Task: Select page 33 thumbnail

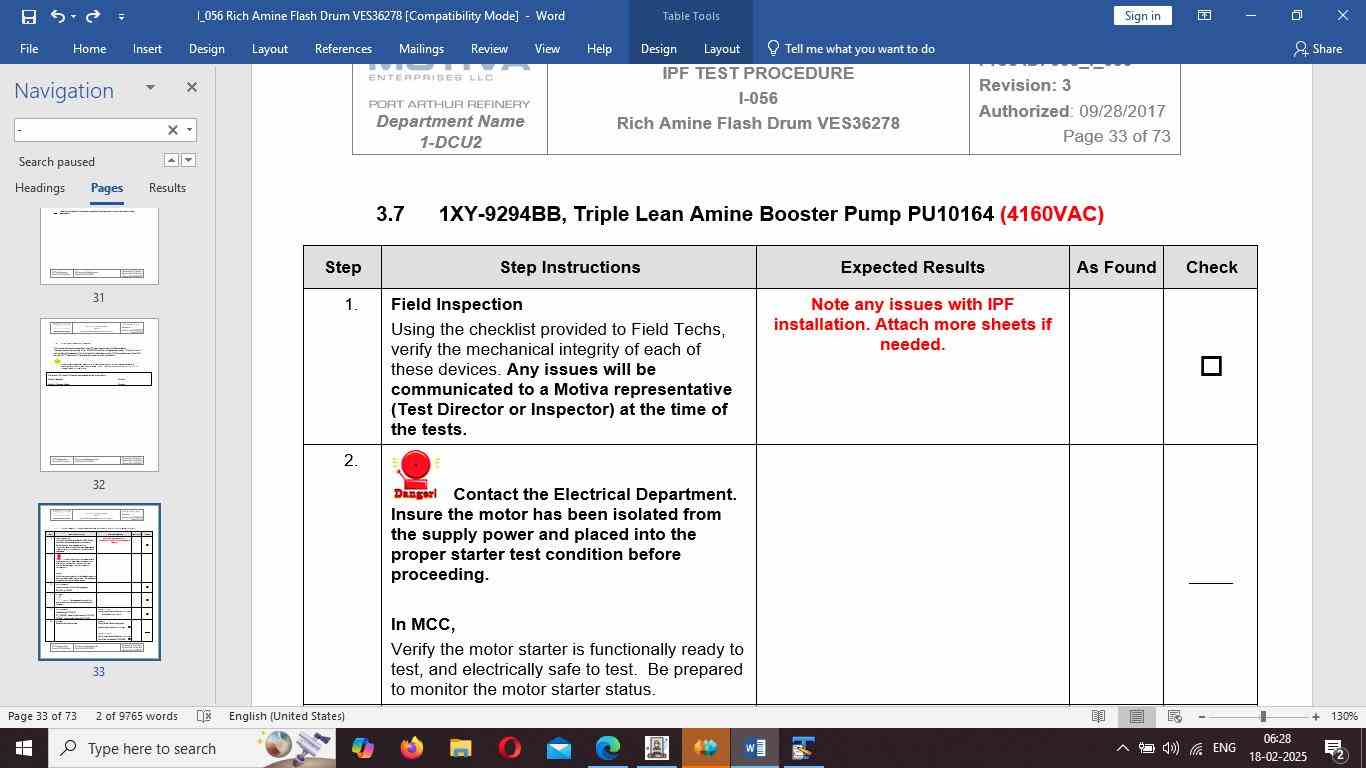Action: click(99, 582)
